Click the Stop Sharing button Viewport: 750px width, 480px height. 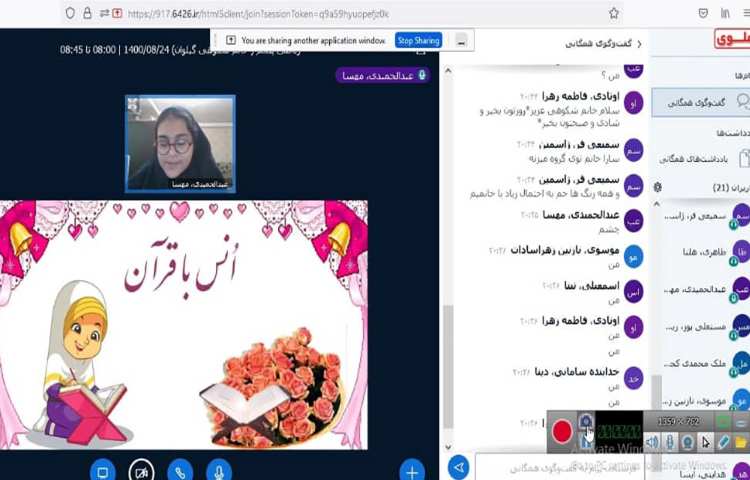tap(419, 41)
